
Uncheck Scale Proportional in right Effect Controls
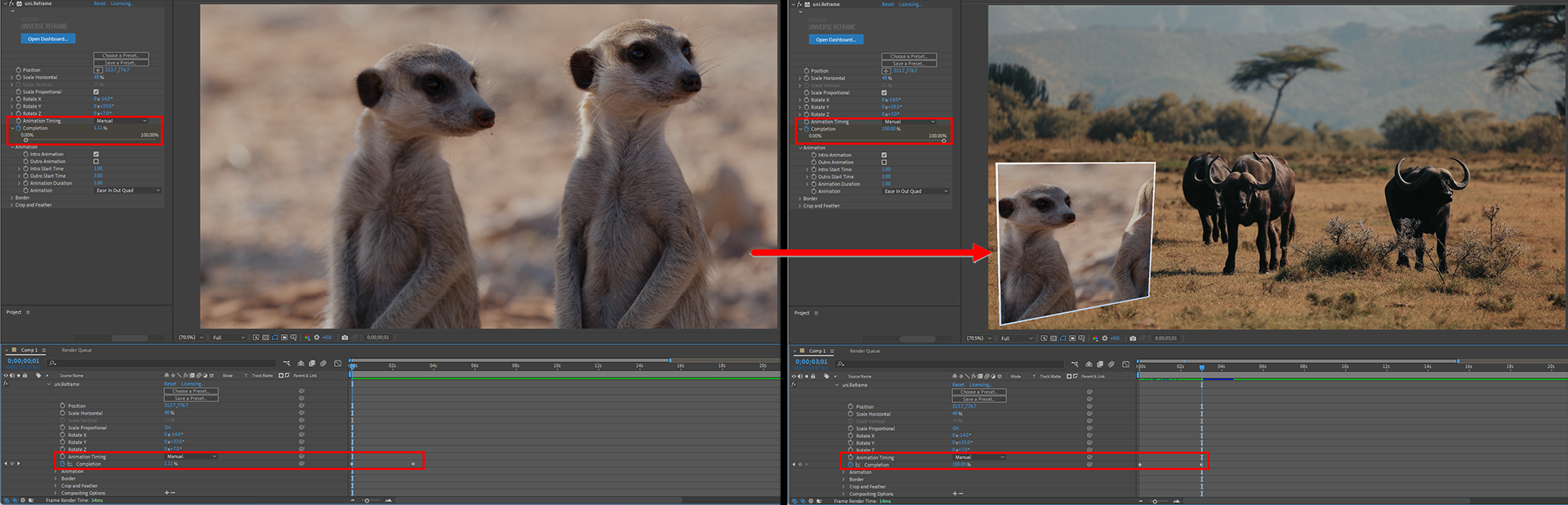point(884,92)
